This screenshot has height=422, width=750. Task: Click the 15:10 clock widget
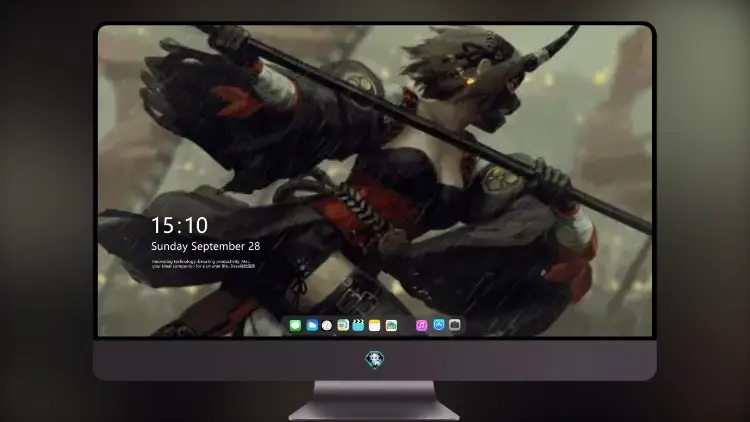[179, 225]
